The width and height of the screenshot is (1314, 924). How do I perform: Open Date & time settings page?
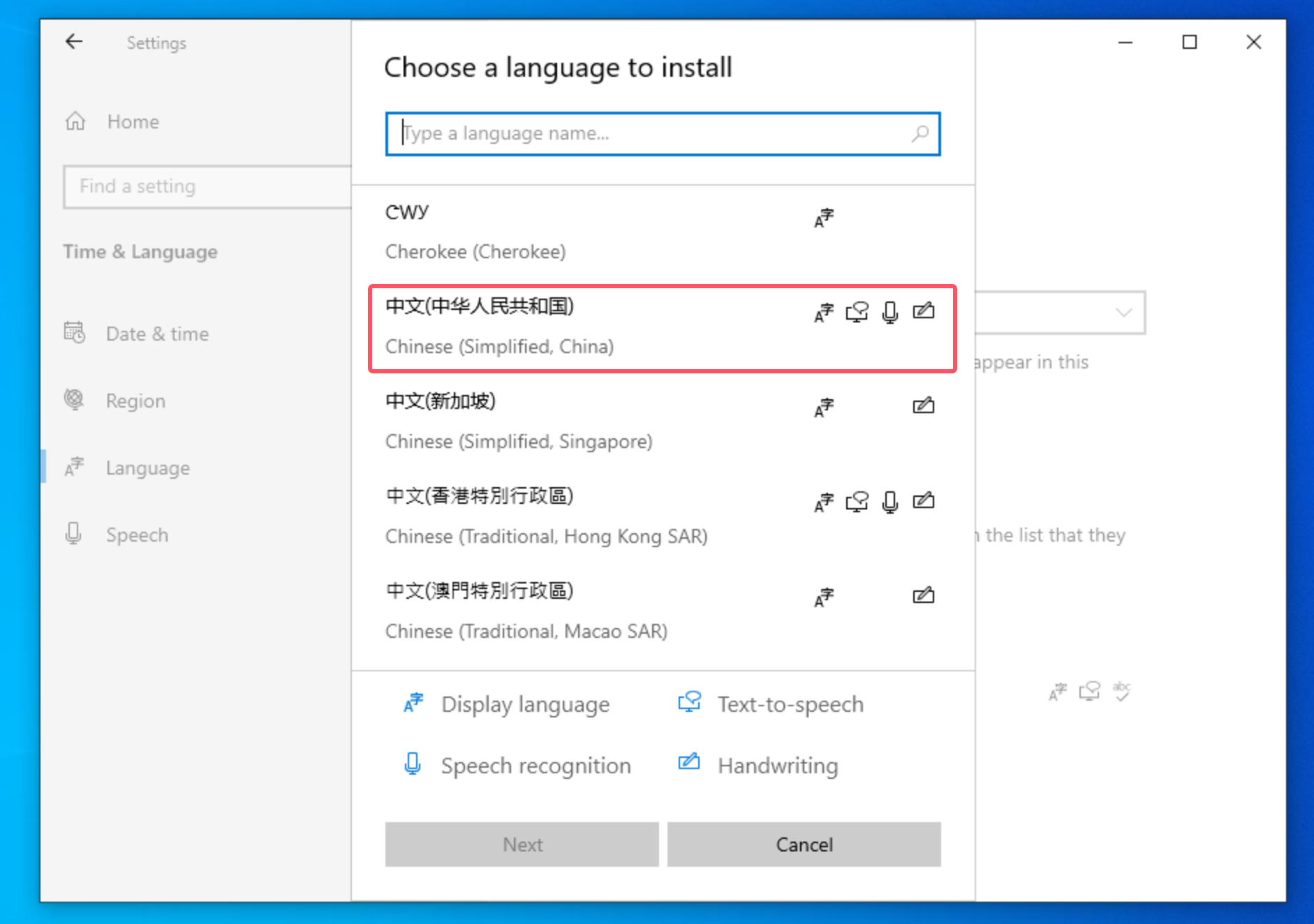click(x=157, y=334)
